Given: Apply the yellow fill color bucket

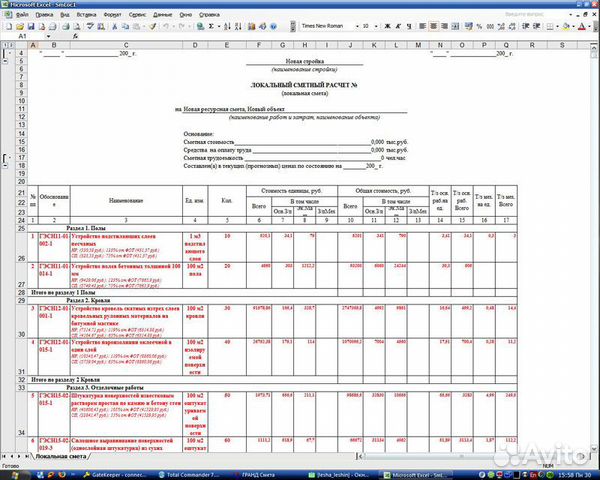Looking at the screenshot, I should click(566, 26).
